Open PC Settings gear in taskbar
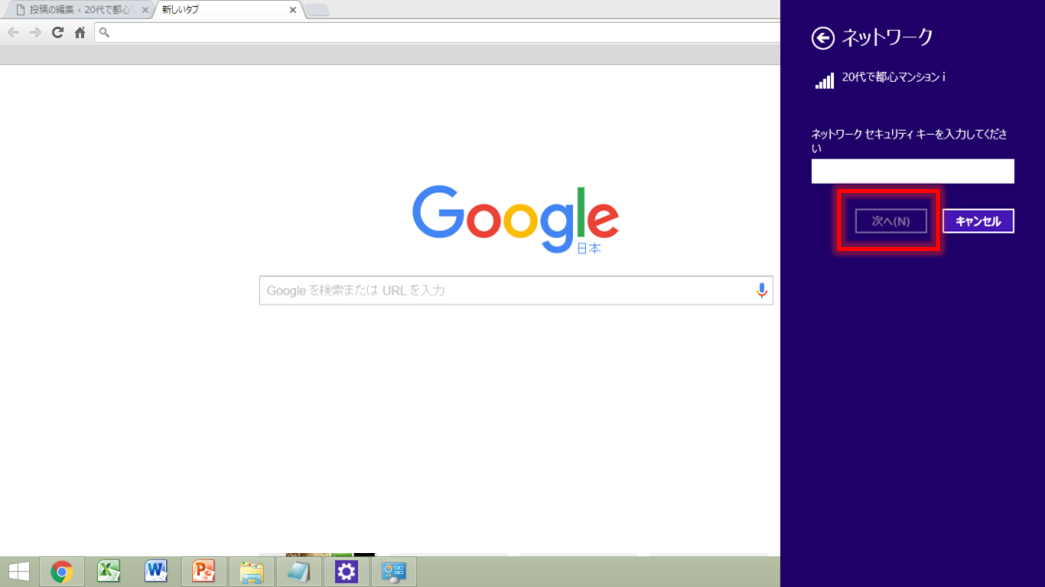 pos(346,571)
